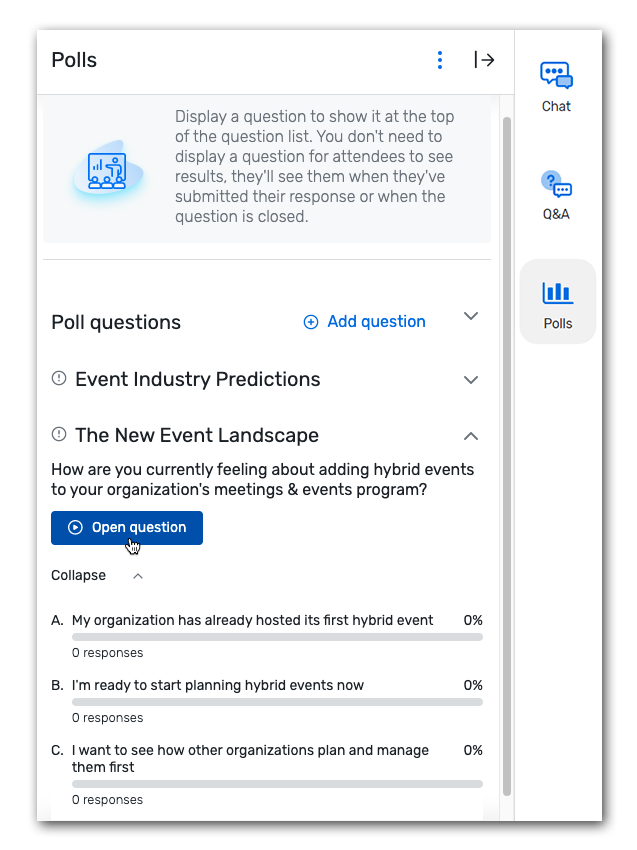Screen dimensions: 637x850
Task: Open the Polls overflow menu (three dots)
Action: 440,60
